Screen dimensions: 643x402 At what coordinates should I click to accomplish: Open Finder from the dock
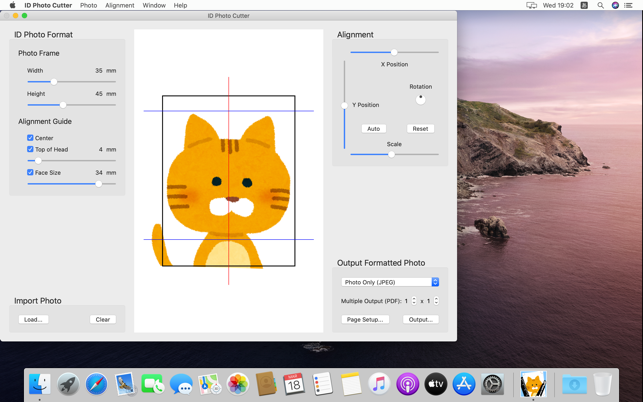(40, 384)
